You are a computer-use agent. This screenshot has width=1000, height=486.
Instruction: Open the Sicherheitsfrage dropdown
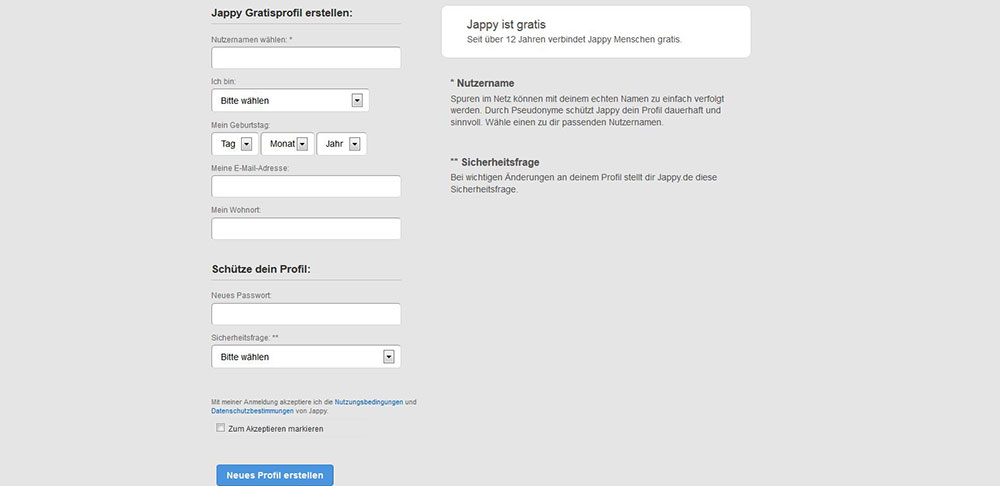coord(306,357)
